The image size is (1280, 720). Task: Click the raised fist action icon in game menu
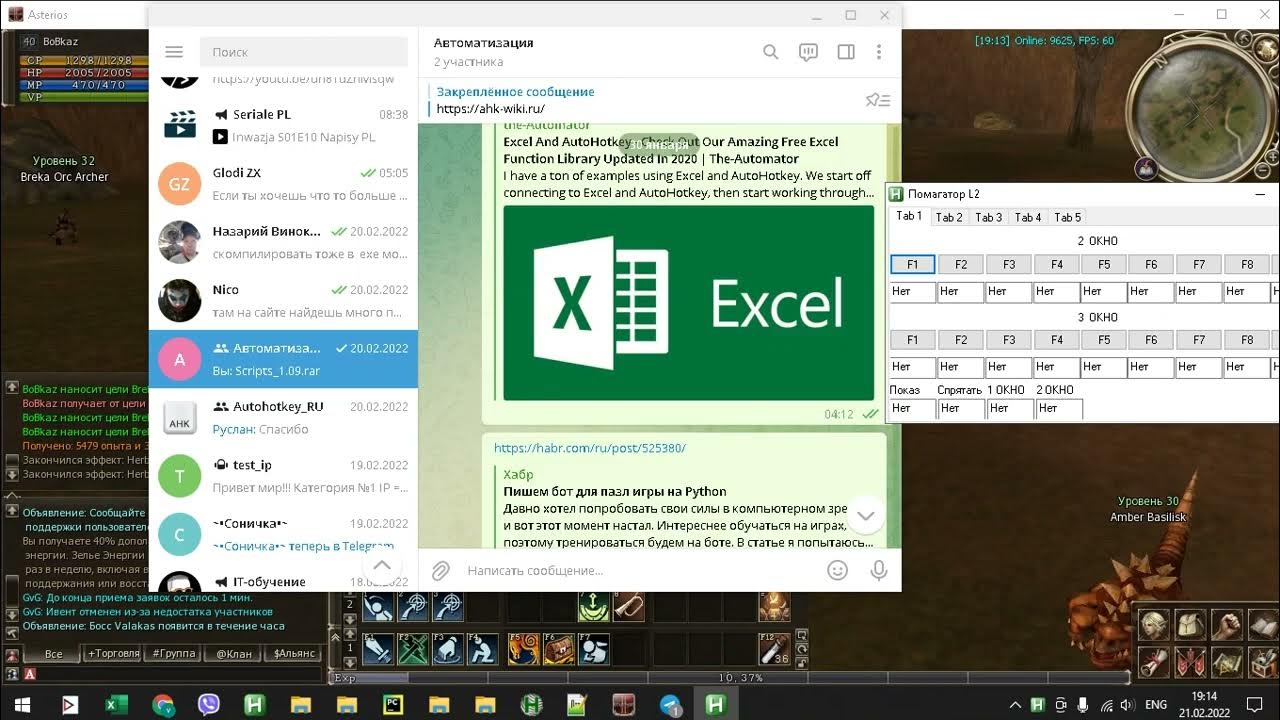click(1227, 625)
